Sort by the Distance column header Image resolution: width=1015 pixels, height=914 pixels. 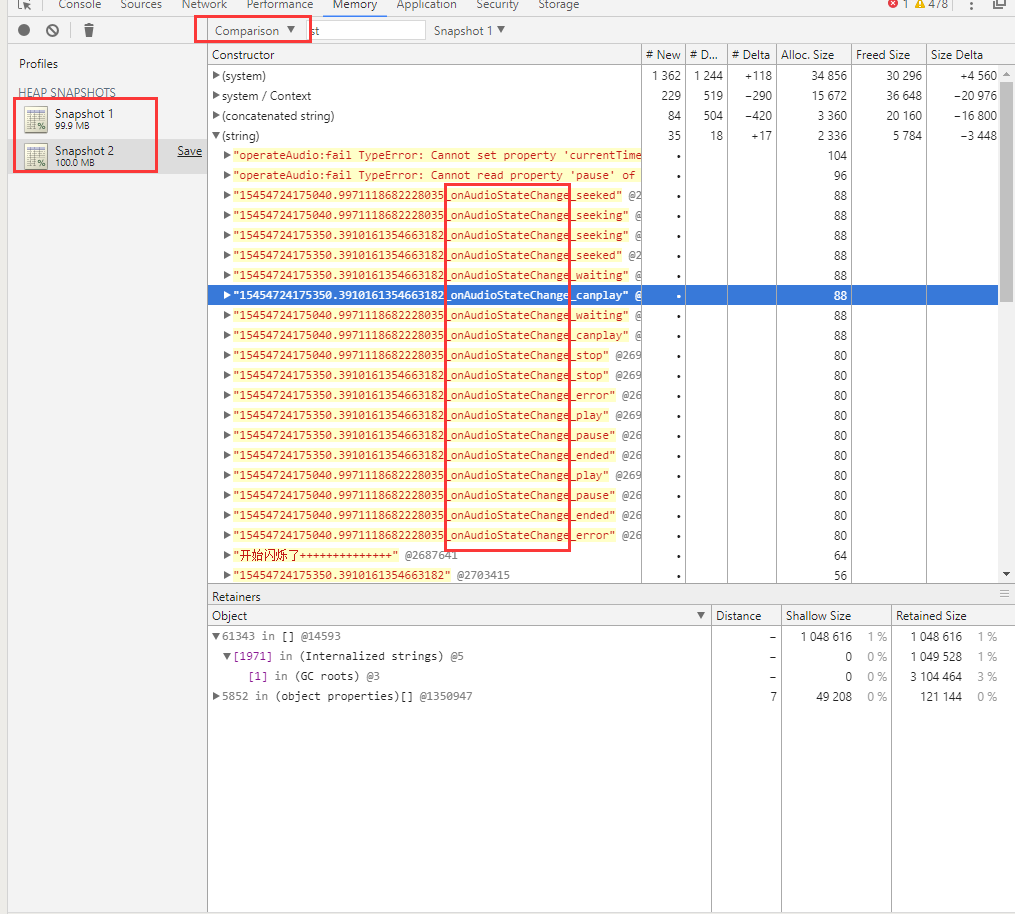point(746,616)
